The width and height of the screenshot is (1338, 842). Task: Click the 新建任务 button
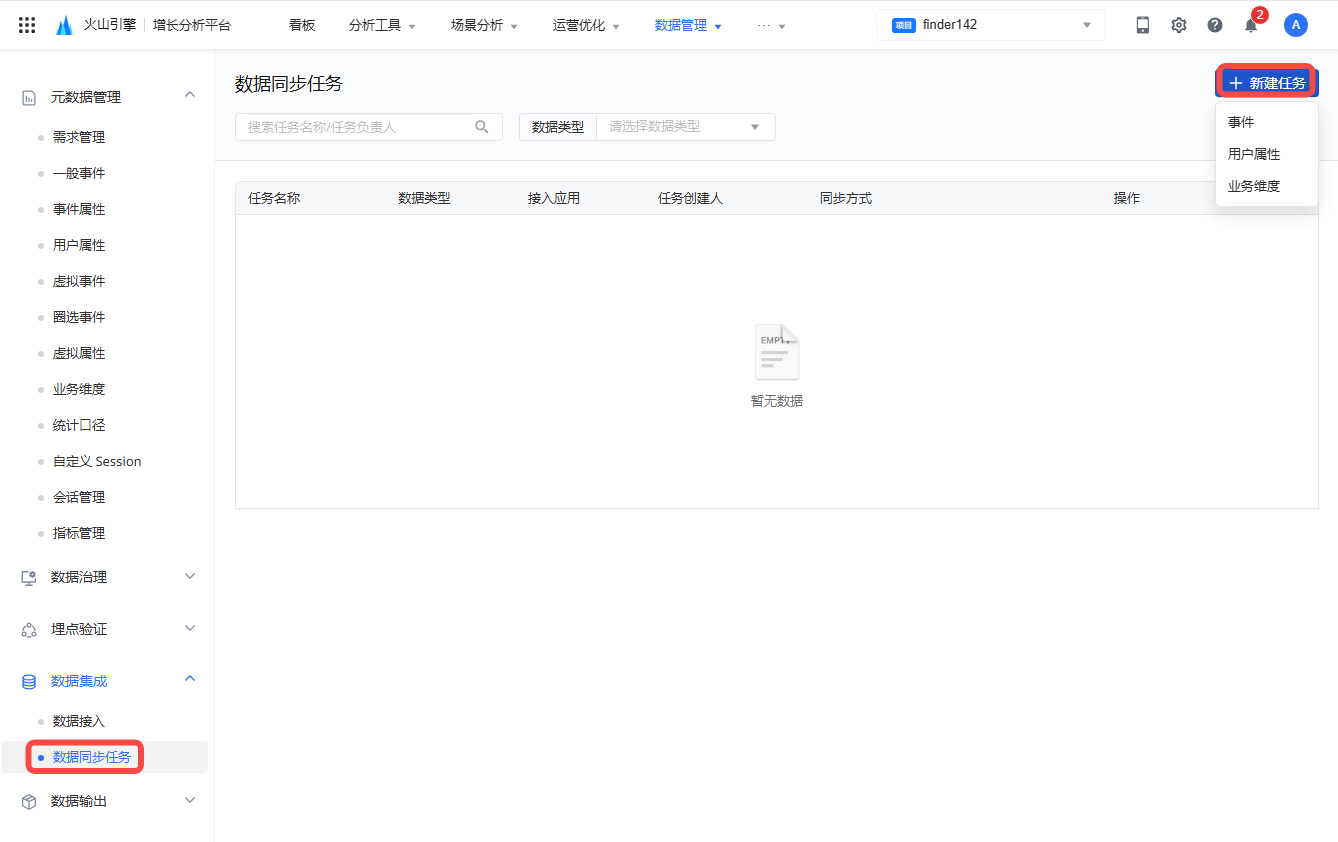[x=1267, y=83]
